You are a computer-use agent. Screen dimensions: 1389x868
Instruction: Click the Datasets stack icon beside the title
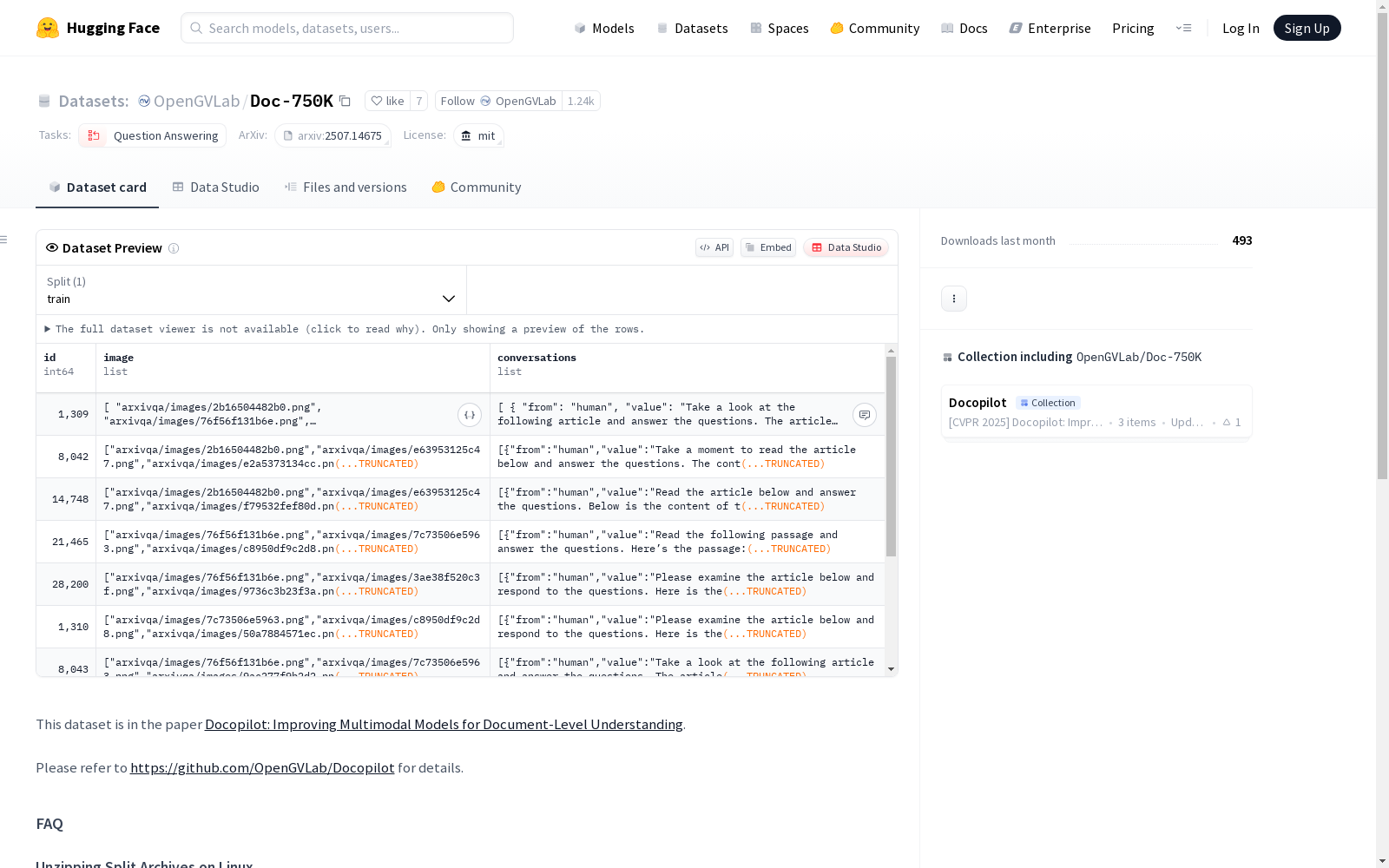(x=44, y=102)
